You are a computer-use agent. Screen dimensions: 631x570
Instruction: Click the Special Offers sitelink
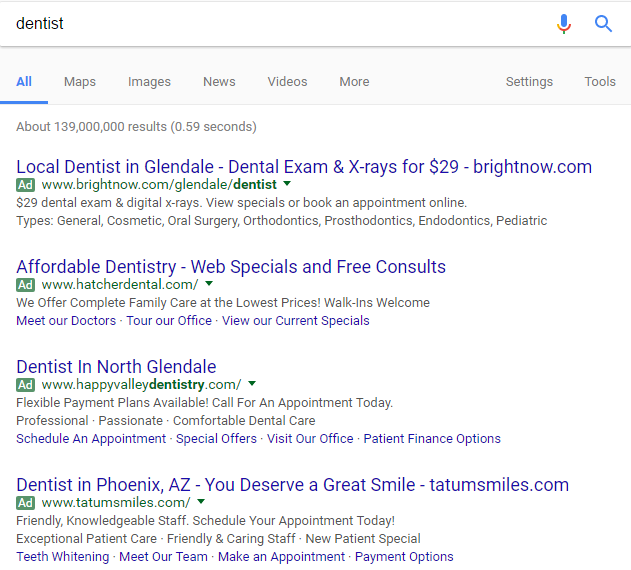tap(216, 439)
